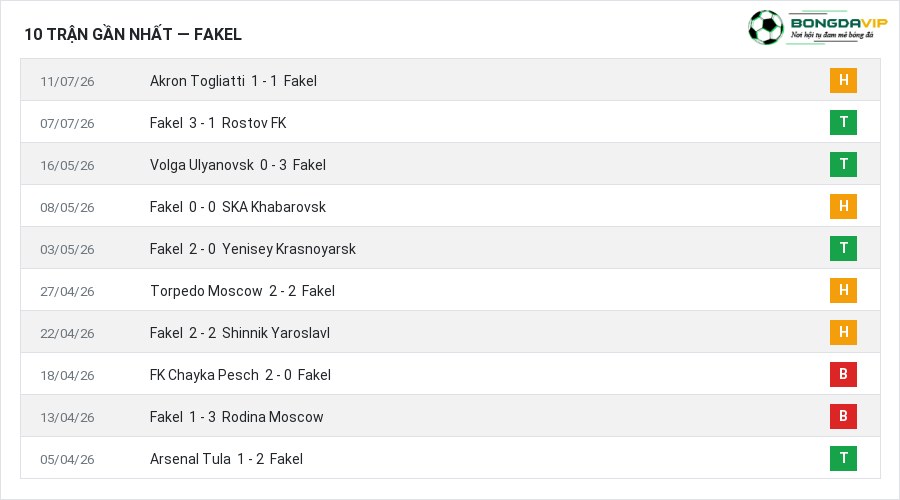Click the date 08/05/26
This screenshot has width=900, height=500.
67,207
